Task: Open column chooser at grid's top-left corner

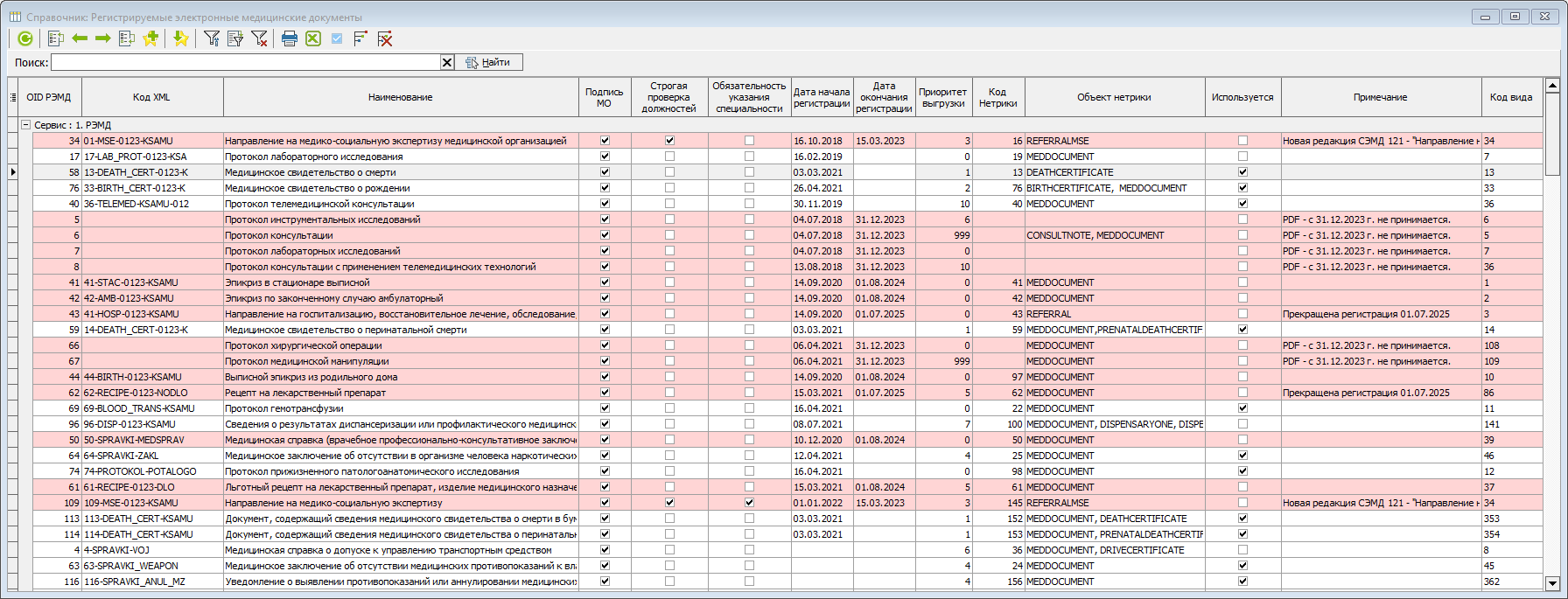Action: pyautogui.click(x=13, y=97)
